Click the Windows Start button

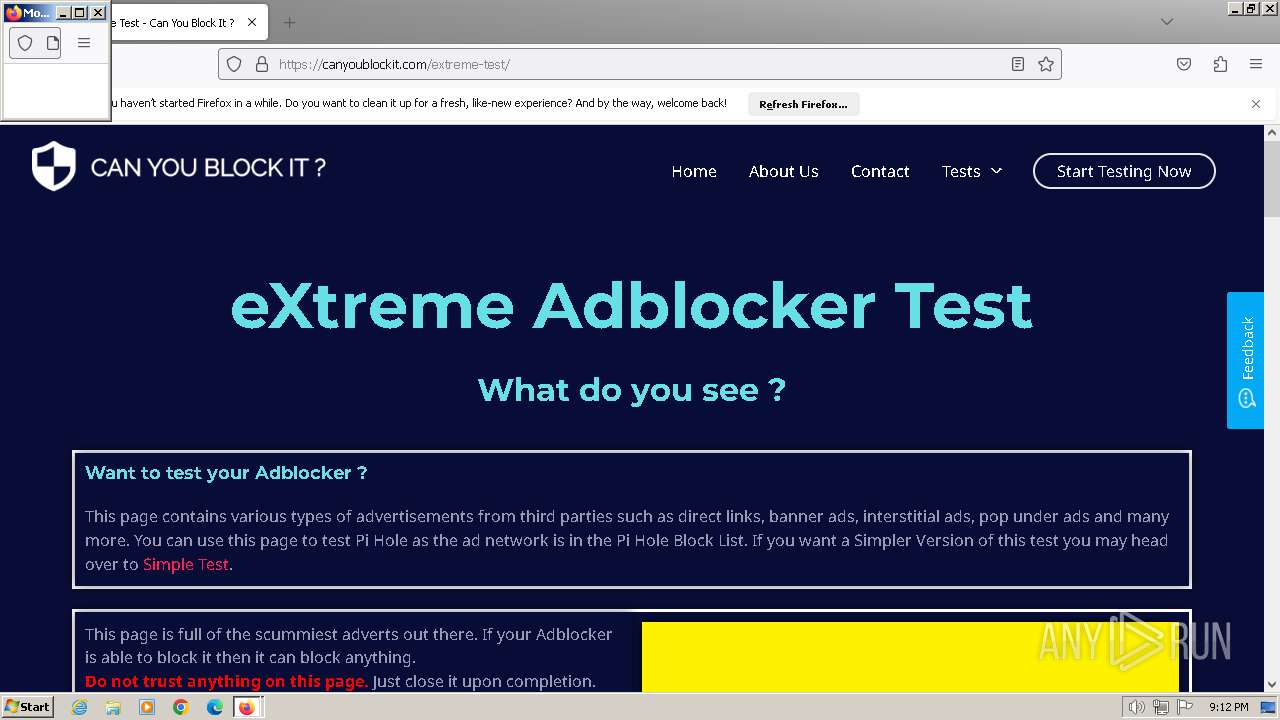pyautogui.click(x=28, y=707)
